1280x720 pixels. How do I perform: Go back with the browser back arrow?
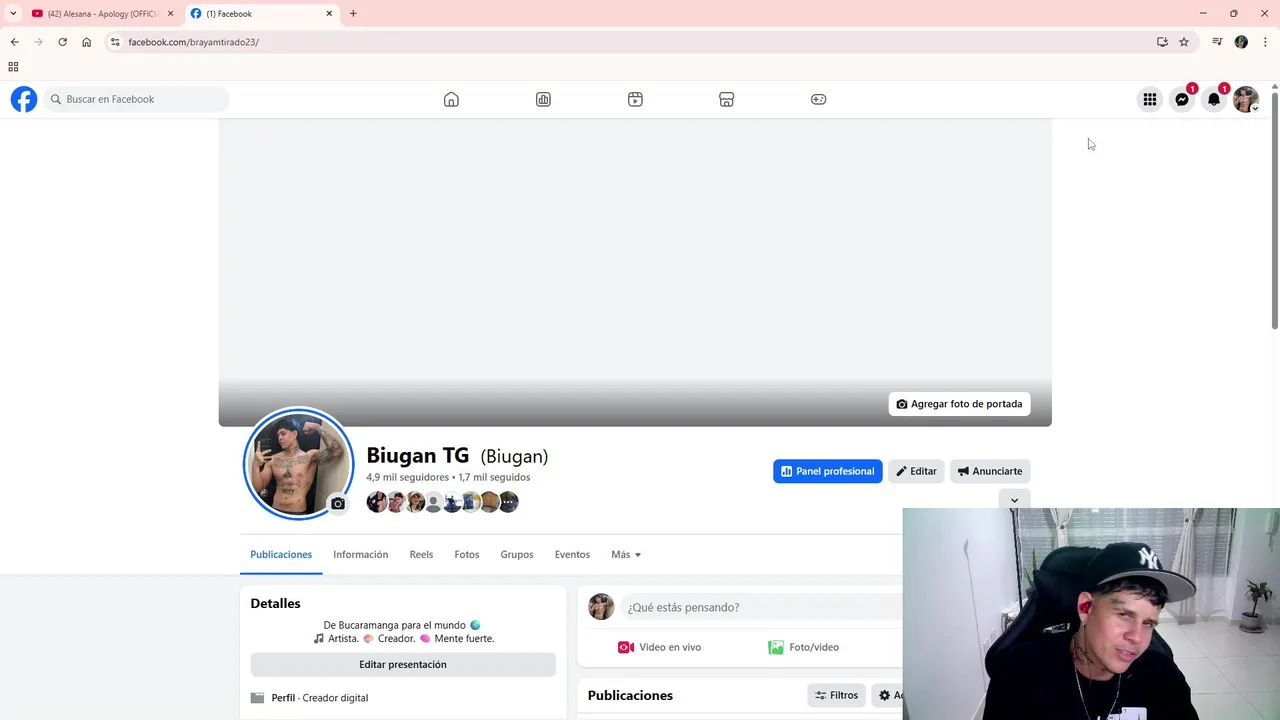click(14, 42)
